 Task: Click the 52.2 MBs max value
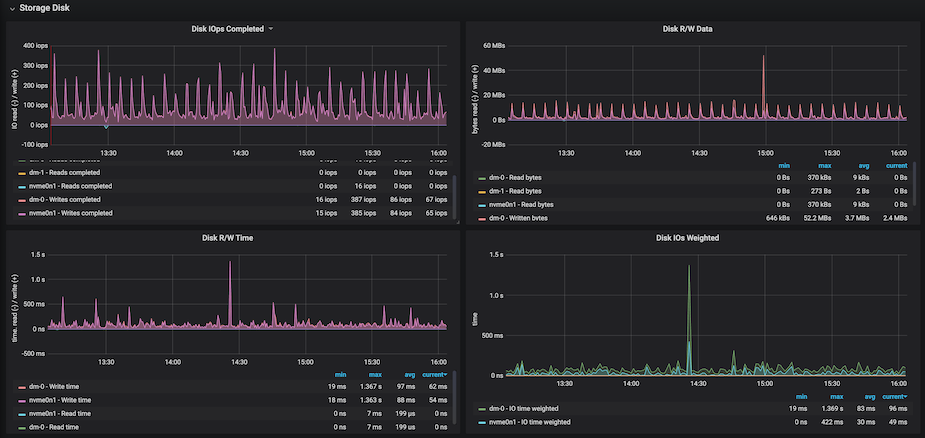click(x=819, y=218)
